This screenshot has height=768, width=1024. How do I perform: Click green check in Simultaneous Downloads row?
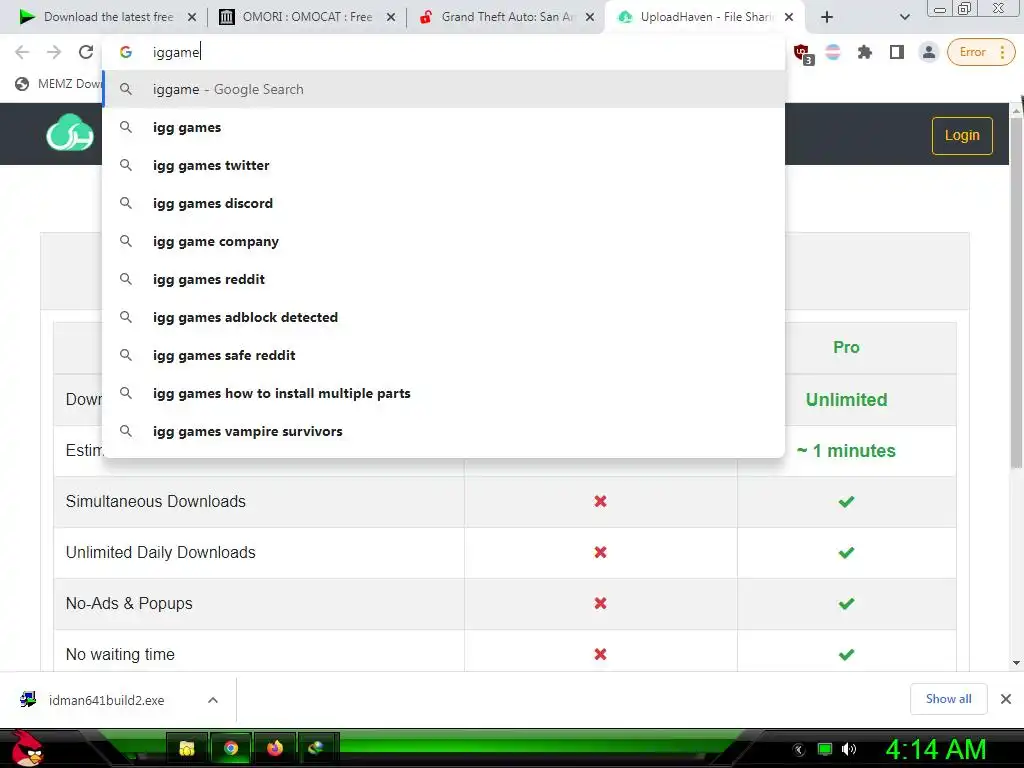click(x=846, y=502)
